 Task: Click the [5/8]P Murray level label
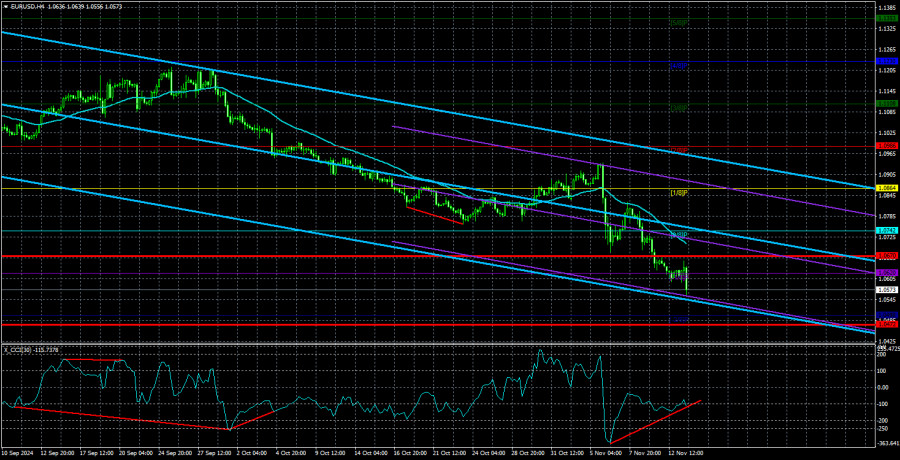pos(679,23)
